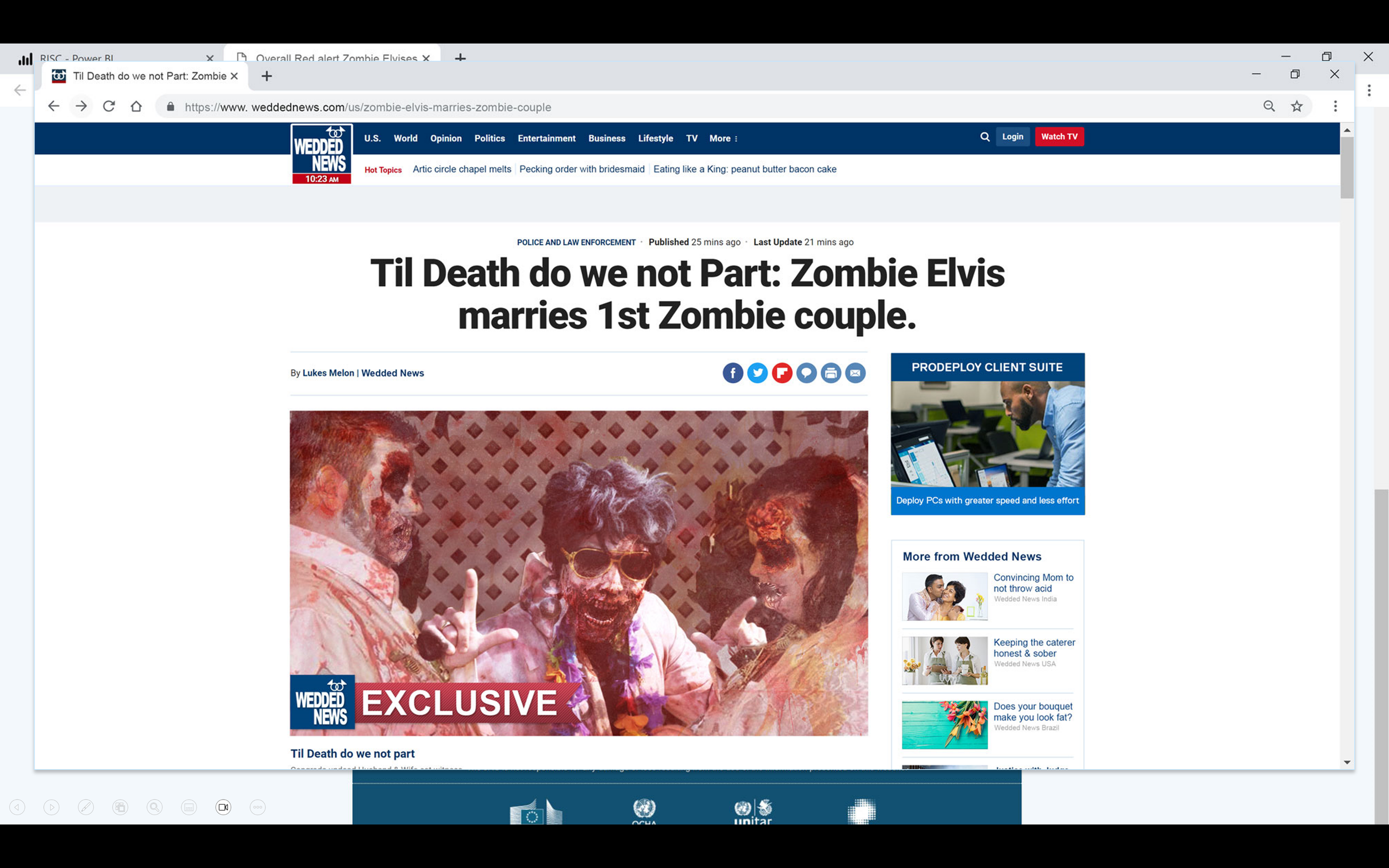The height and width of the screenshot is (868, 1389).
Task: Share the article on Twitter
Action: 757,373
